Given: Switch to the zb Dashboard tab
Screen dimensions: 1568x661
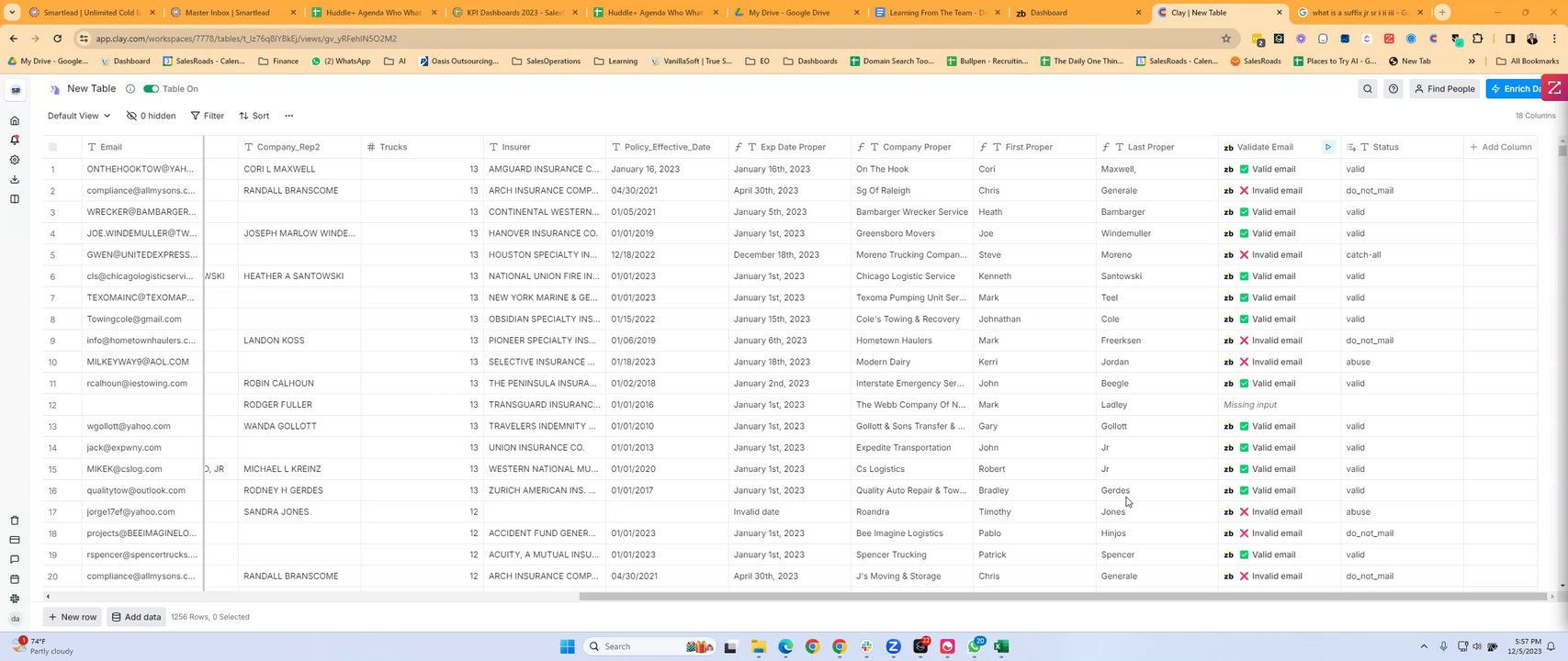Looking at the screenshot, I should pos(1078,13).
